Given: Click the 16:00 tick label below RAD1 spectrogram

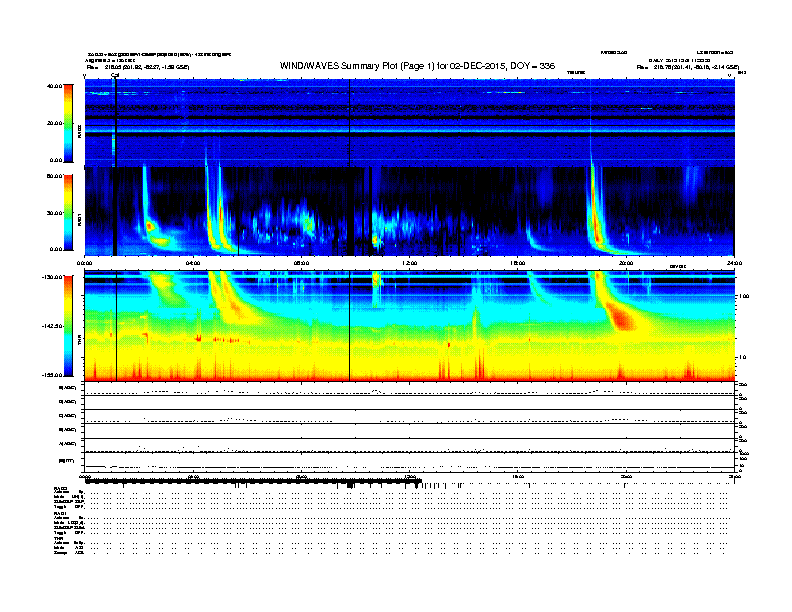Looking at the screenshot, I should coord(518,263).
